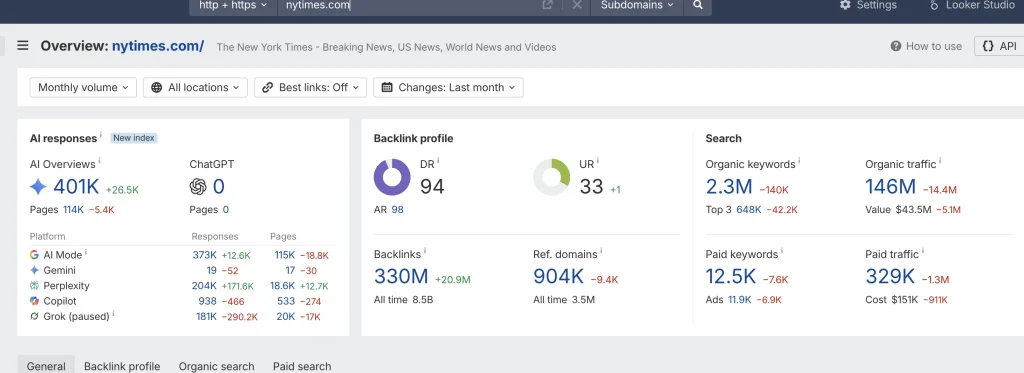Viewport: 1024px width, 373px height.
Task: Switch to the Backlink profile tab
Action: click(x=122, y=366)
